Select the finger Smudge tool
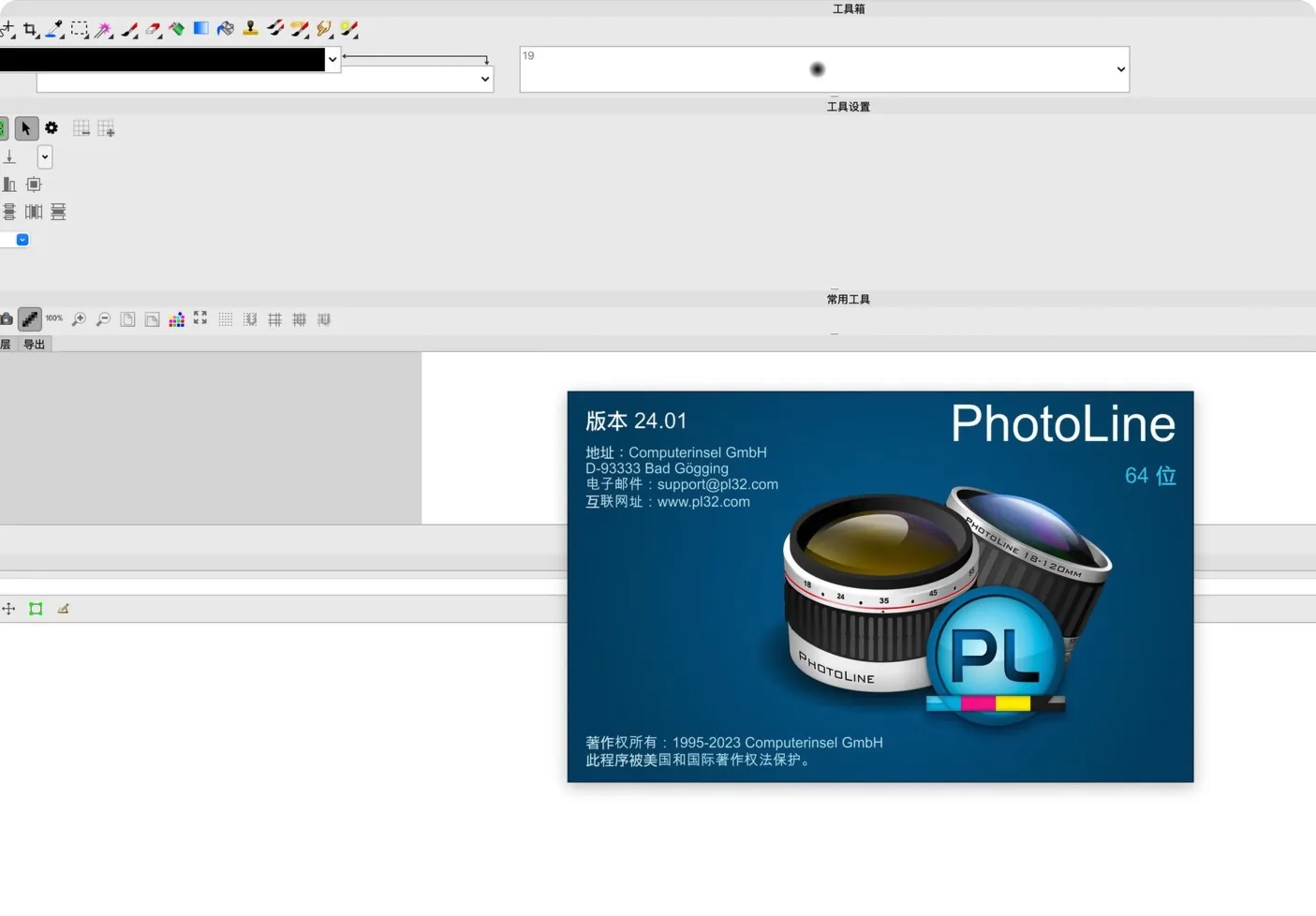The width and height of the screenshot is (1316, 916). [324, 29]
